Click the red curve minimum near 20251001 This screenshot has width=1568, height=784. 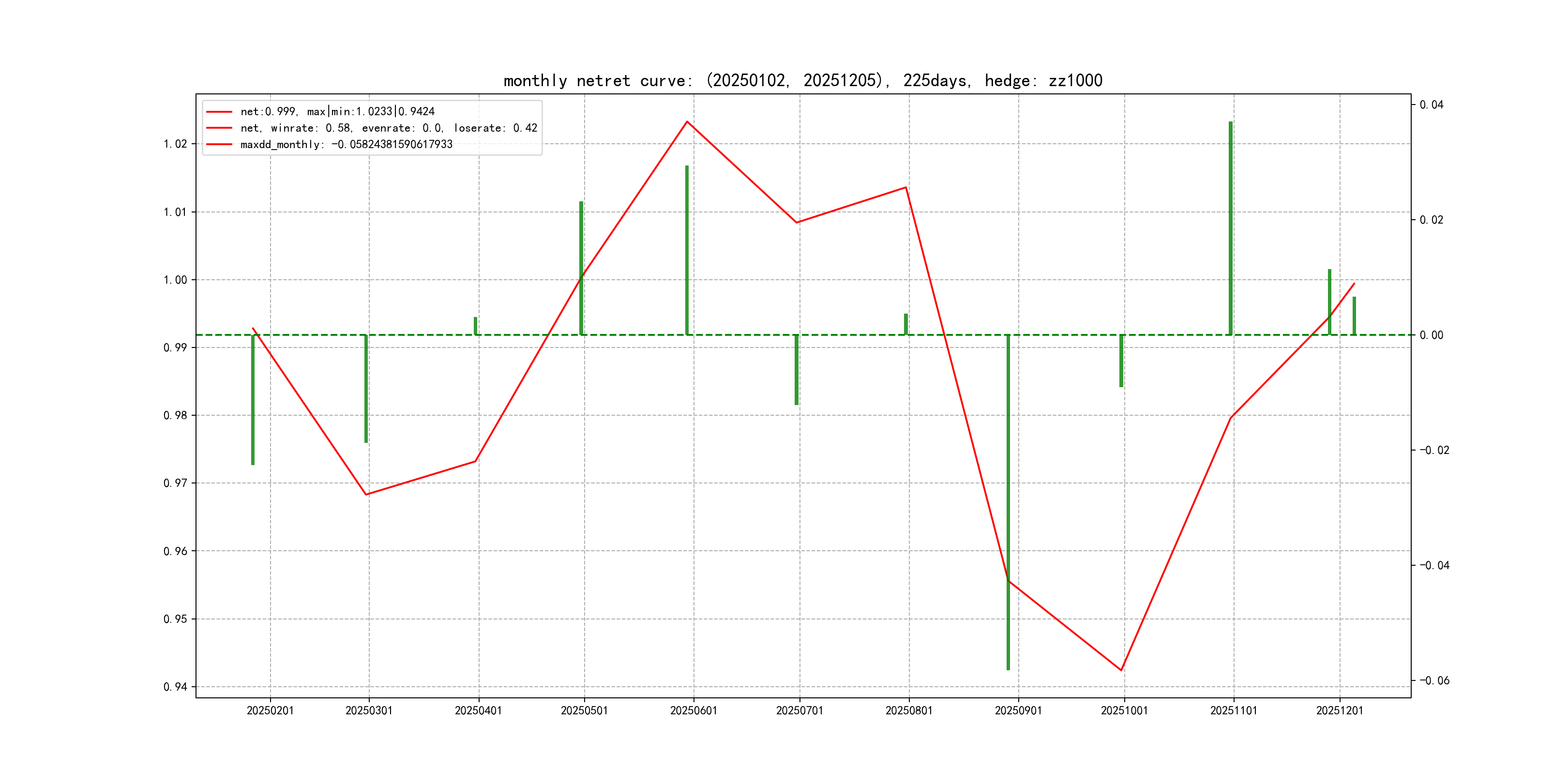tap(1121, 670)
